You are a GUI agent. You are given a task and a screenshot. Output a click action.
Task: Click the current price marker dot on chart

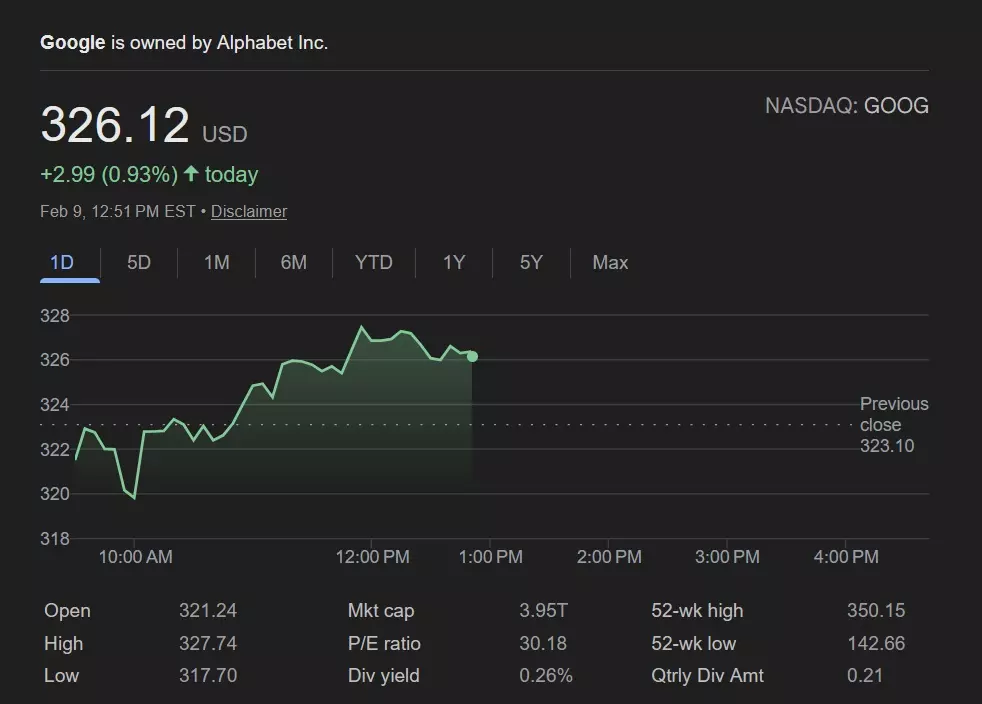pyautogui.click(x=471, y=355)
